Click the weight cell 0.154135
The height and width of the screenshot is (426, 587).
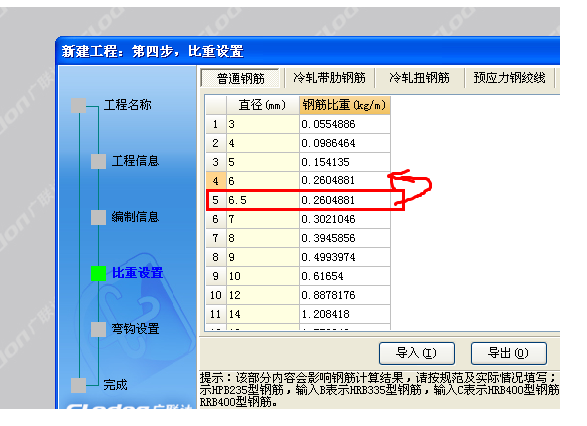click(345, 162)
